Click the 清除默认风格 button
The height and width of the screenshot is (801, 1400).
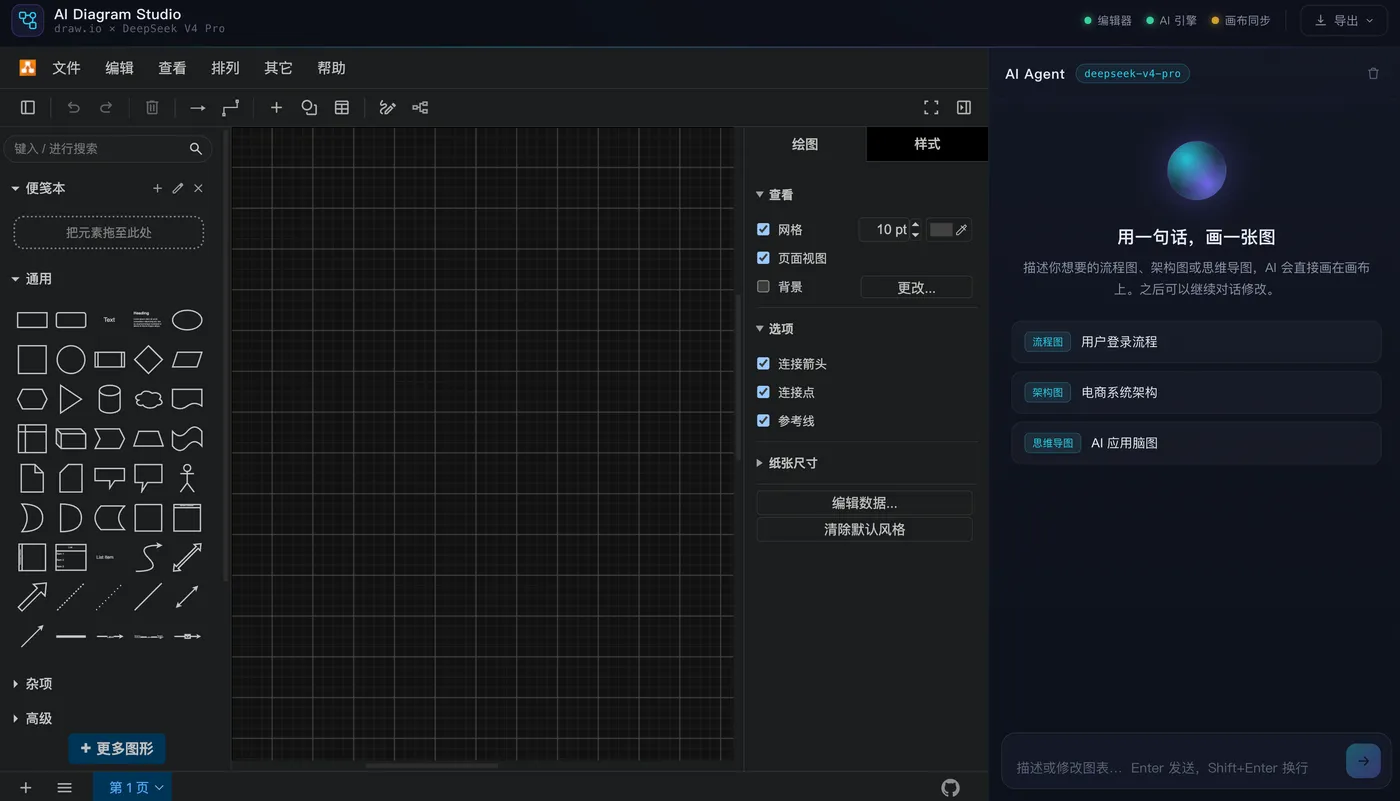(x=864, y=529)
